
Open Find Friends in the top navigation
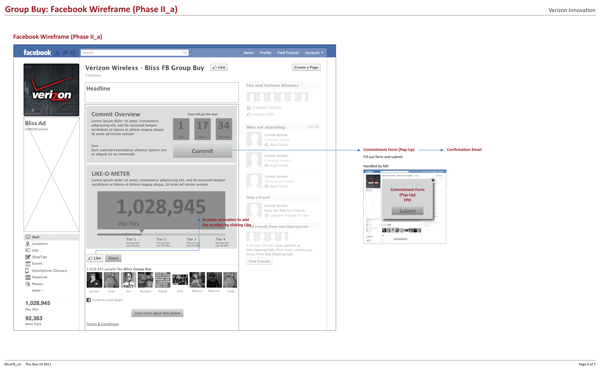click(288, 53)
